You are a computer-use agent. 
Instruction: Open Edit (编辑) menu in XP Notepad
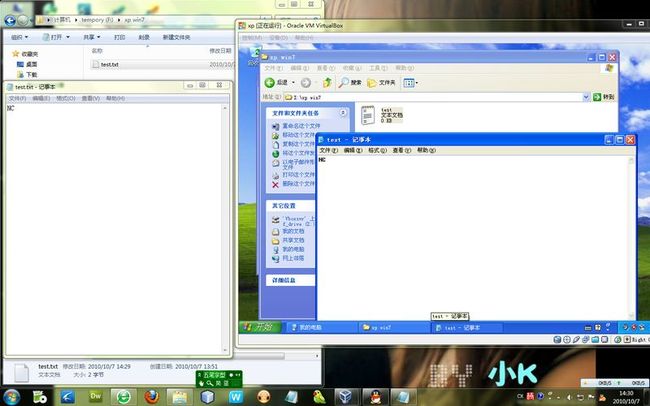click(x=353, y=150)
